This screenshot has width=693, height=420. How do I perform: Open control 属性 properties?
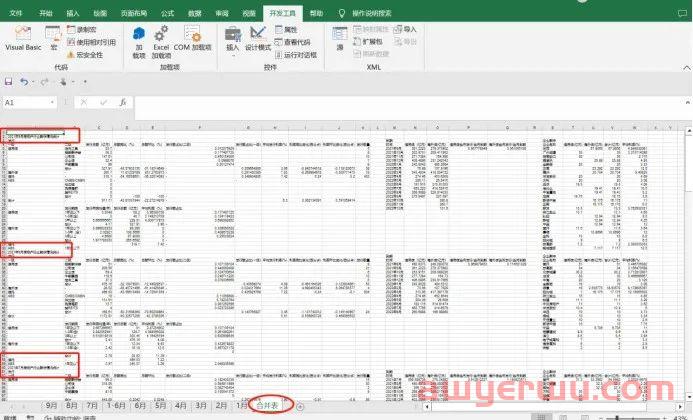tap(286, 29)
